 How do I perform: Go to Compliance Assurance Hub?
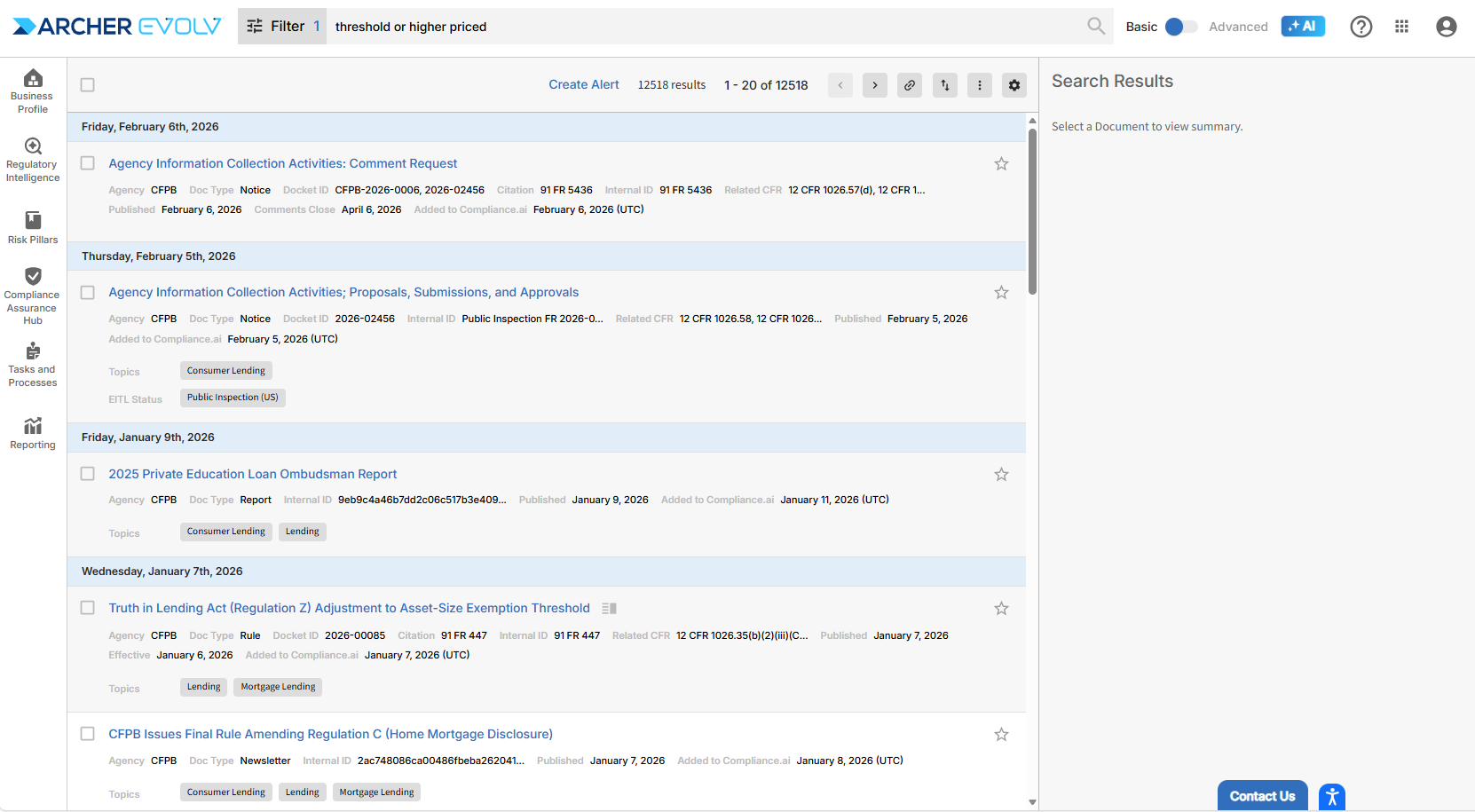(x=33, y=296)
